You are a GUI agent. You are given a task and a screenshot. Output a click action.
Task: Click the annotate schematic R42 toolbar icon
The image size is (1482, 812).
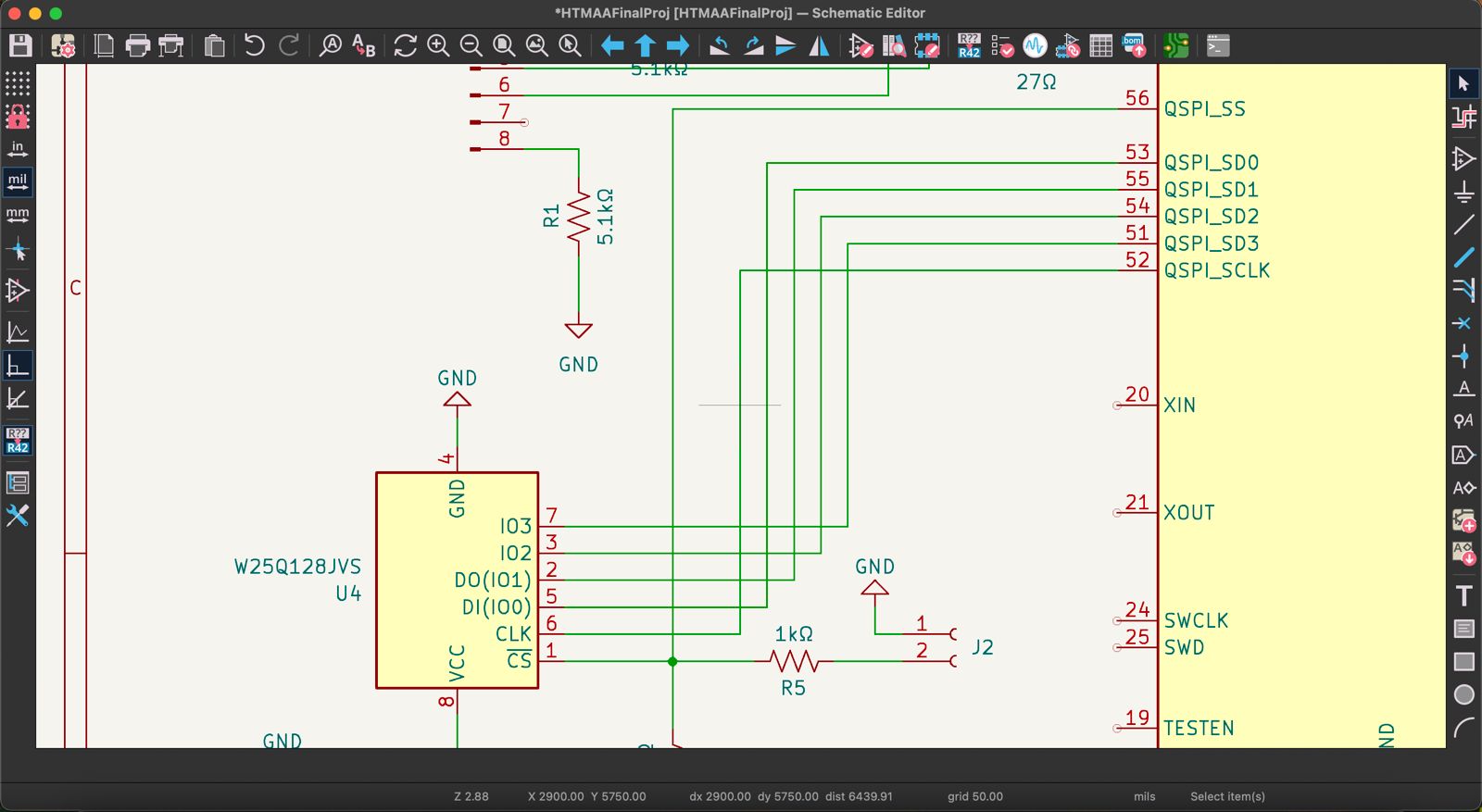tap(969, 45)
